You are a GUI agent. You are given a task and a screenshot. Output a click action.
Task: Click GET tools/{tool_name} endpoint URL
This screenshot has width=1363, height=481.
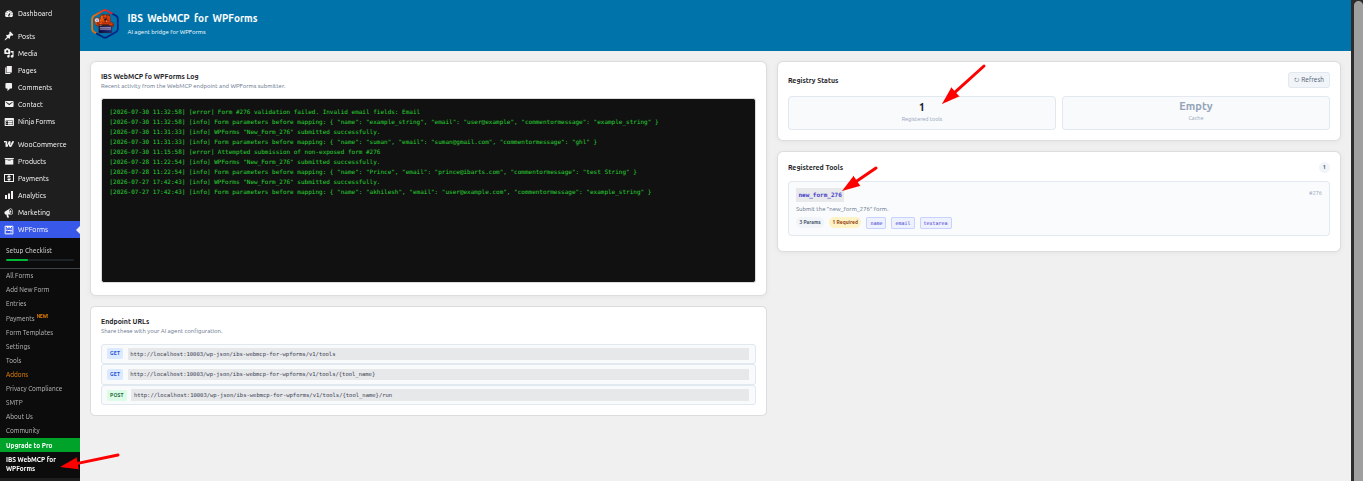pyautogui.click(x=438, y=374)
